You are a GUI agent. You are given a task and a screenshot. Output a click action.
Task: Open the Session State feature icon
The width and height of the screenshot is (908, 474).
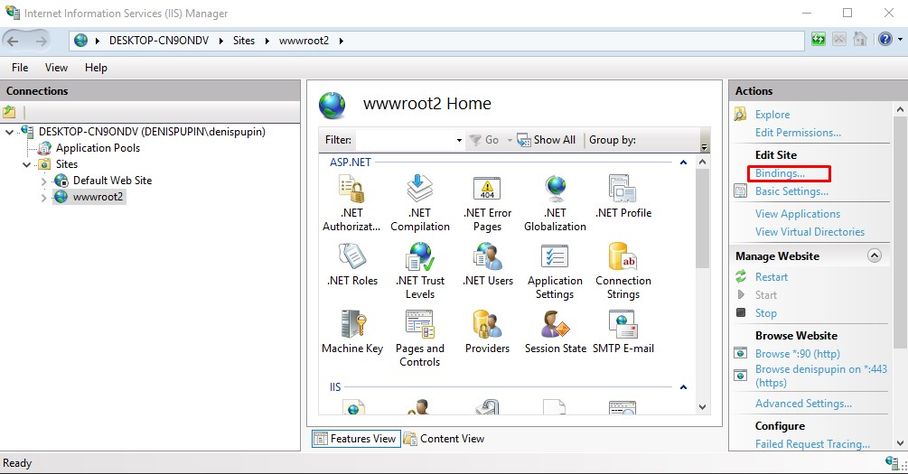(555, 332)
